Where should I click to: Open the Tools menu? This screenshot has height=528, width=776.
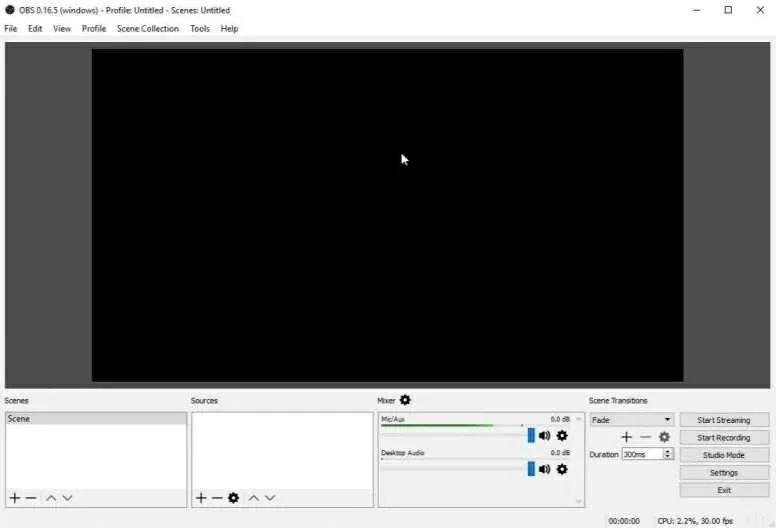point(200,29)
